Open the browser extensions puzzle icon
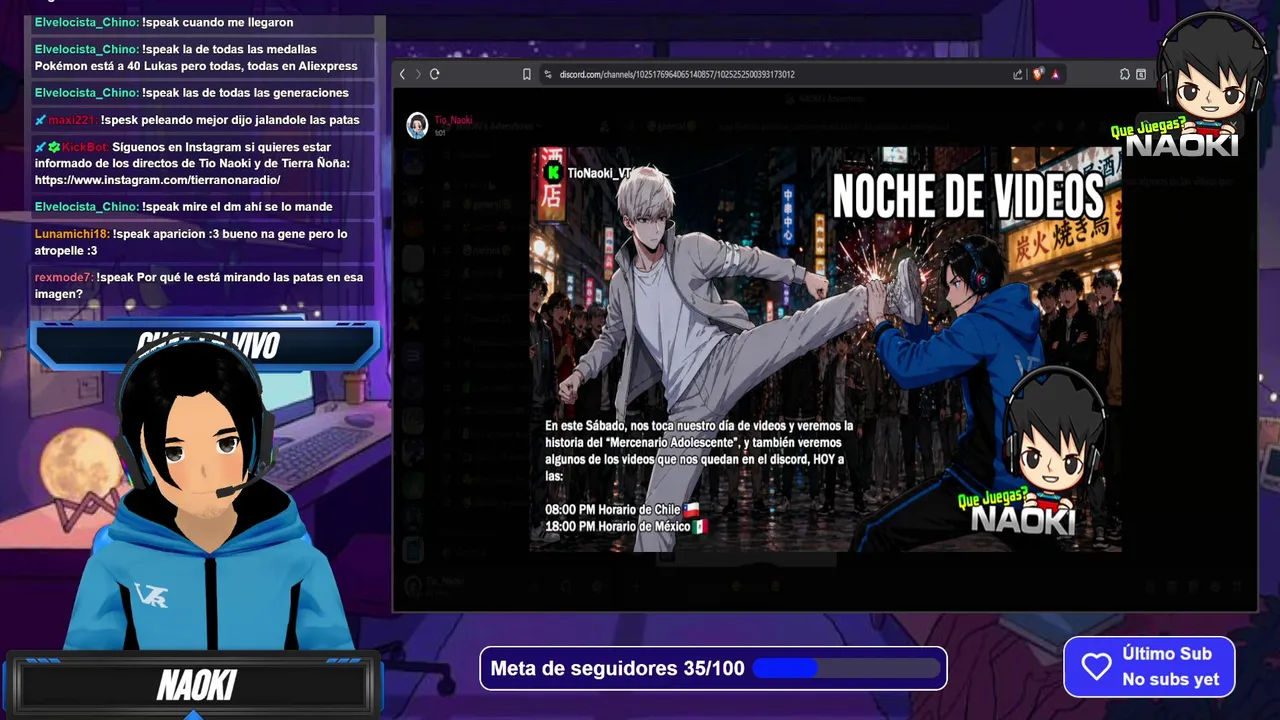Viewport: 1280px width, 720px height. pos(1125,74)
